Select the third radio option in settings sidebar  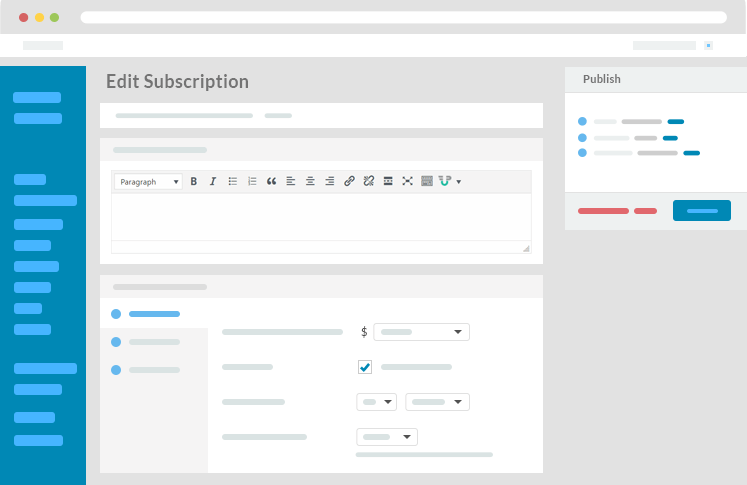click(116, 370)
